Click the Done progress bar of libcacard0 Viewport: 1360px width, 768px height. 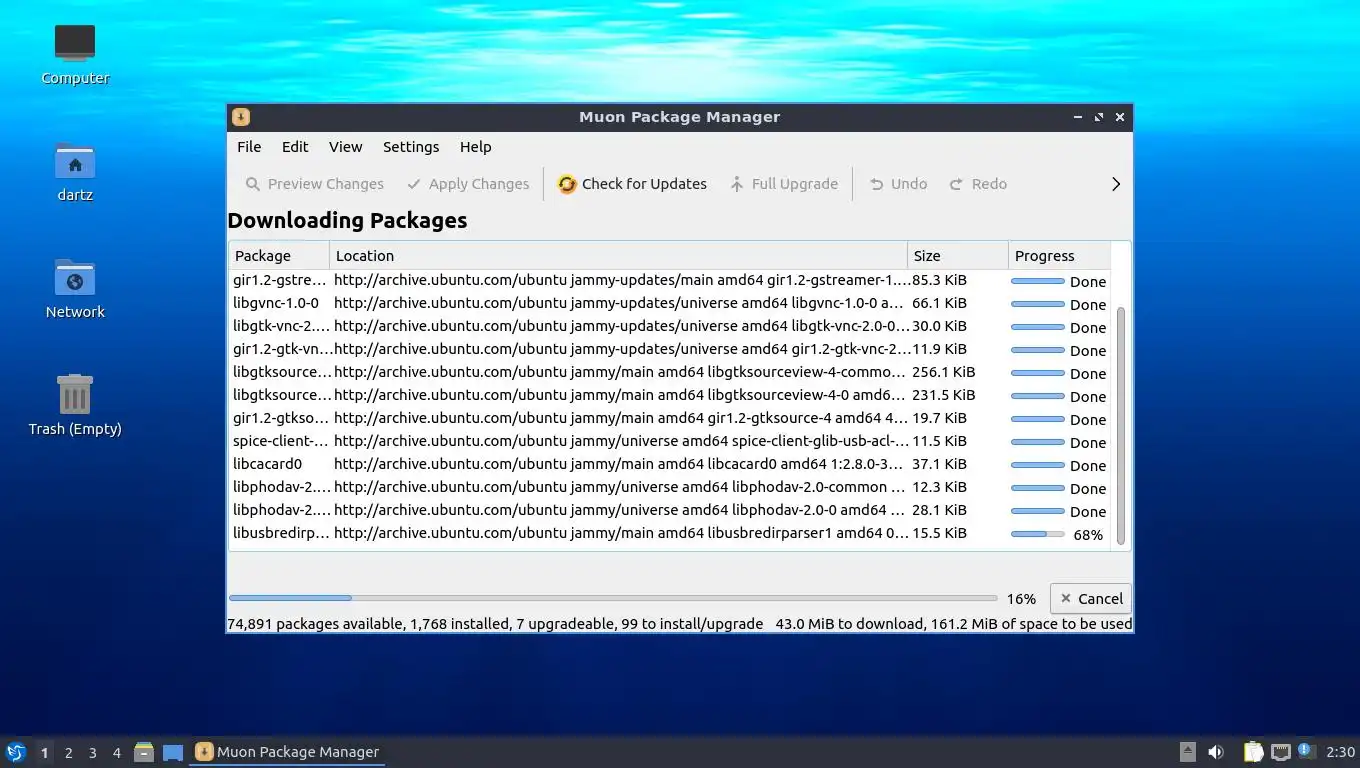point(1038,465)
